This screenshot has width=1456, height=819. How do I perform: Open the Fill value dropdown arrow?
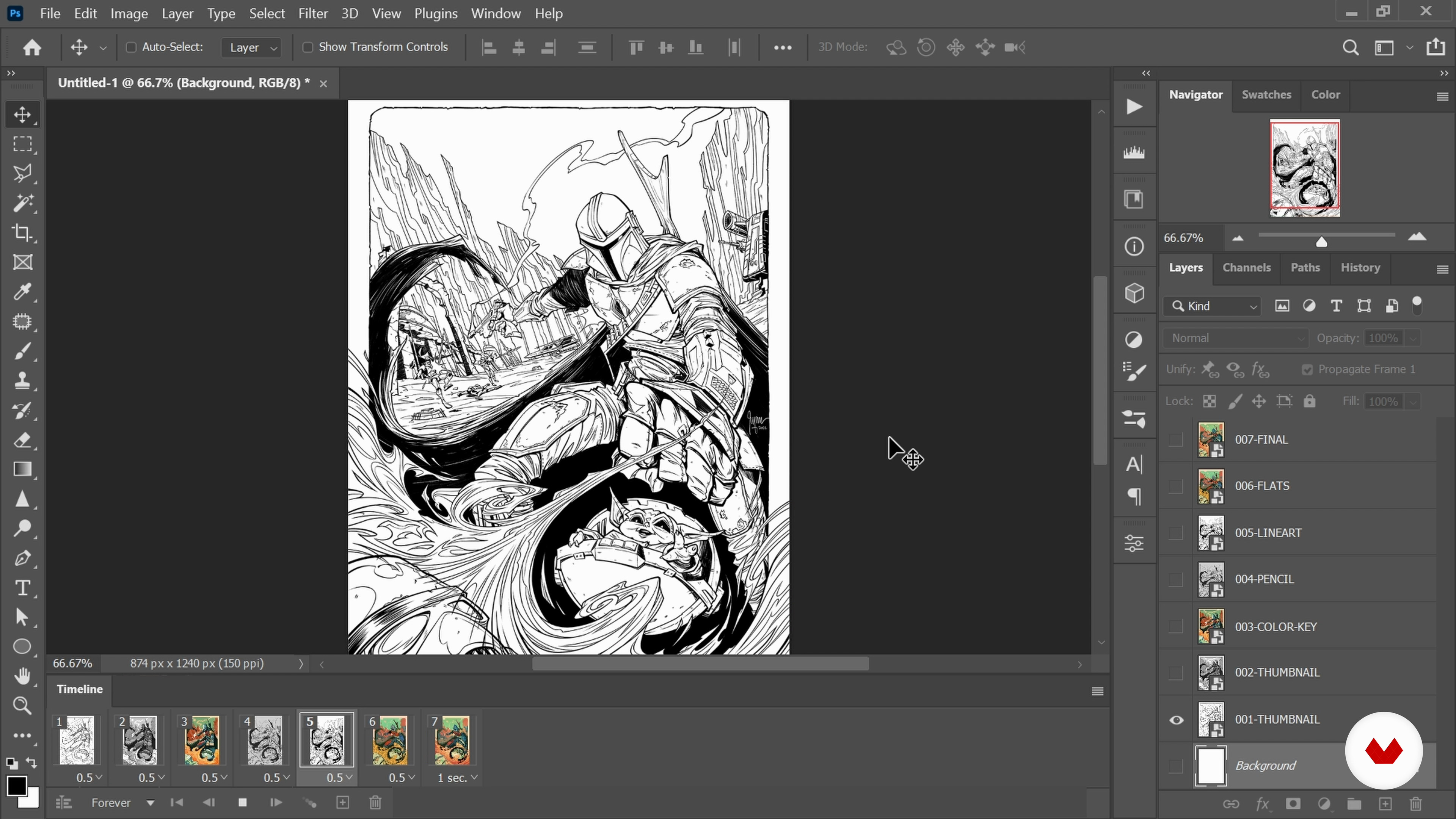click(1412, 402)
